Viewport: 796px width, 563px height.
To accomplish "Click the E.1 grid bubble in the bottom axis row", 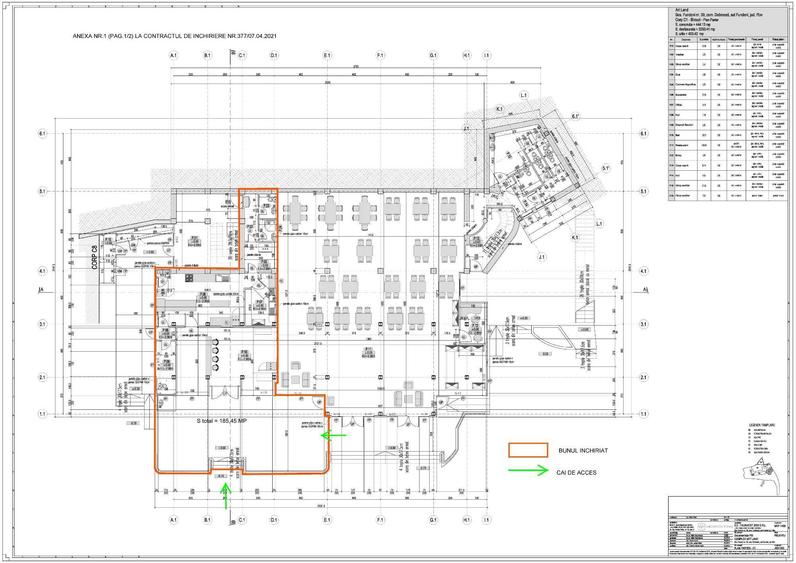I will pos(327,520).
